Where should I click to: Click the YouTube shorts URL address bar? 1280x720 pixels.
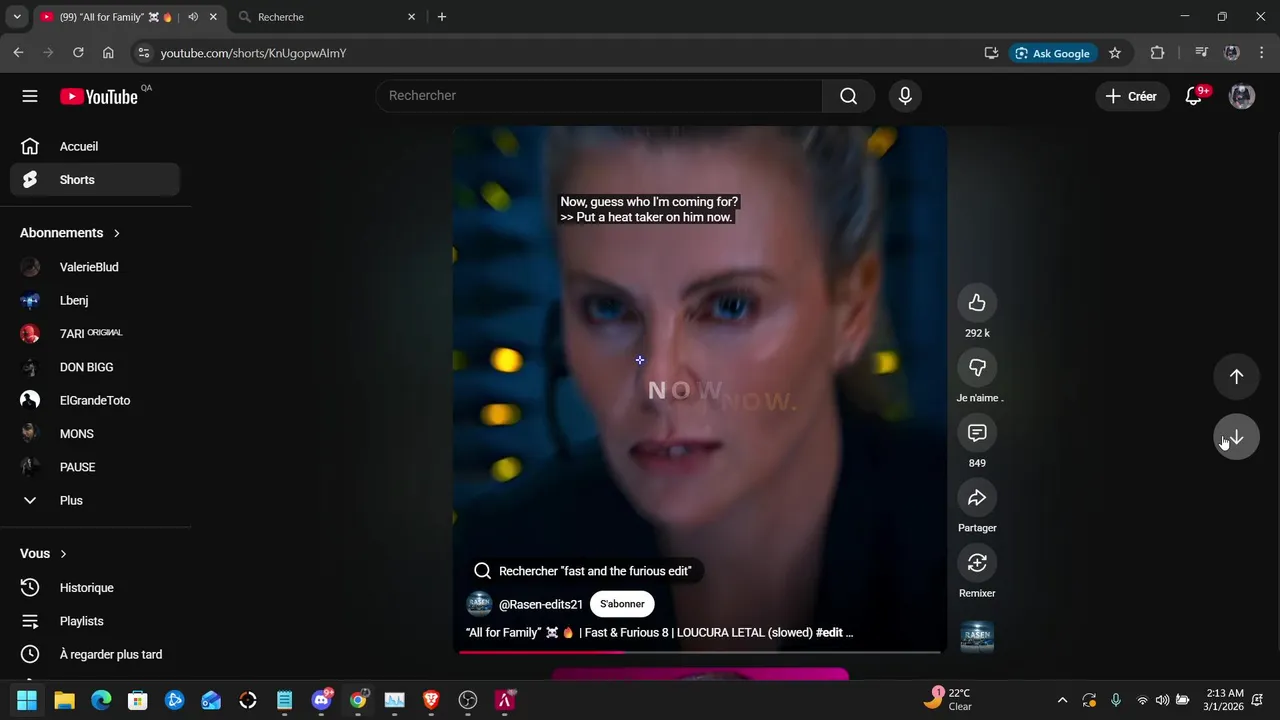[x=253, y=53]
